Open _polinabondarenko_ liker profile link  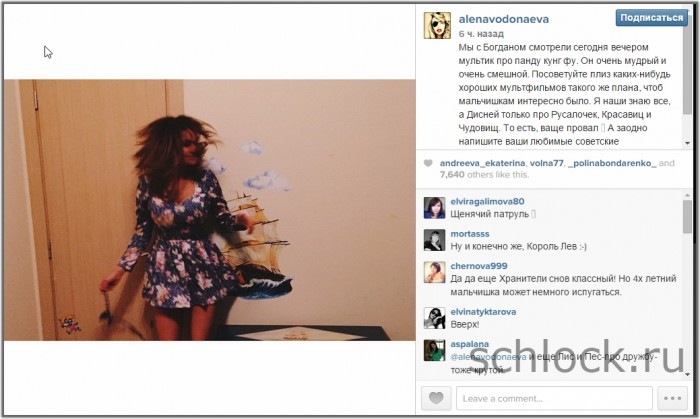[x=612, y=163]
